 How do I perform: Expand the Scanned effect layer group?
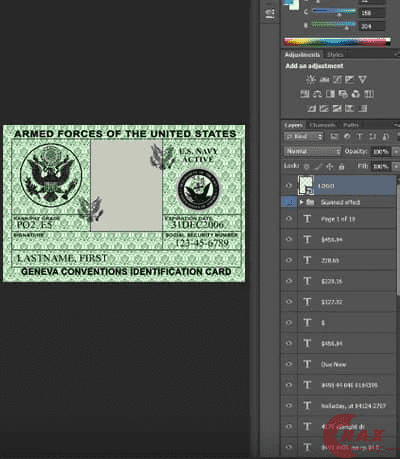[x=302, y=202]
